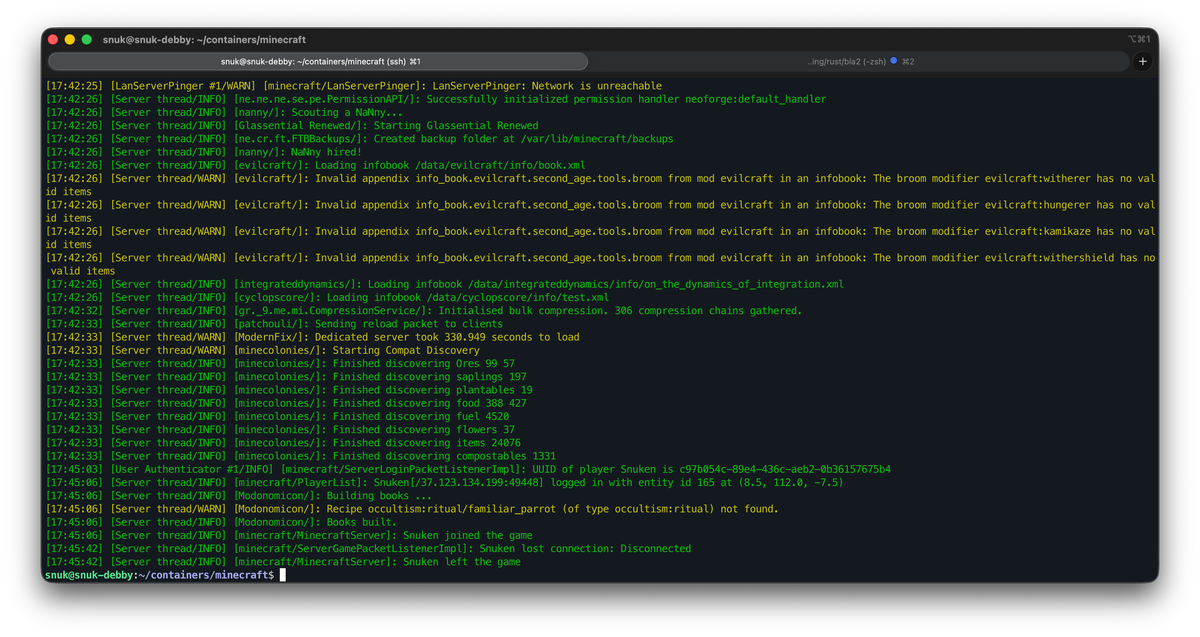1200x637 pixels.
Task: Maximize the window using the green button
Action: 87,39
